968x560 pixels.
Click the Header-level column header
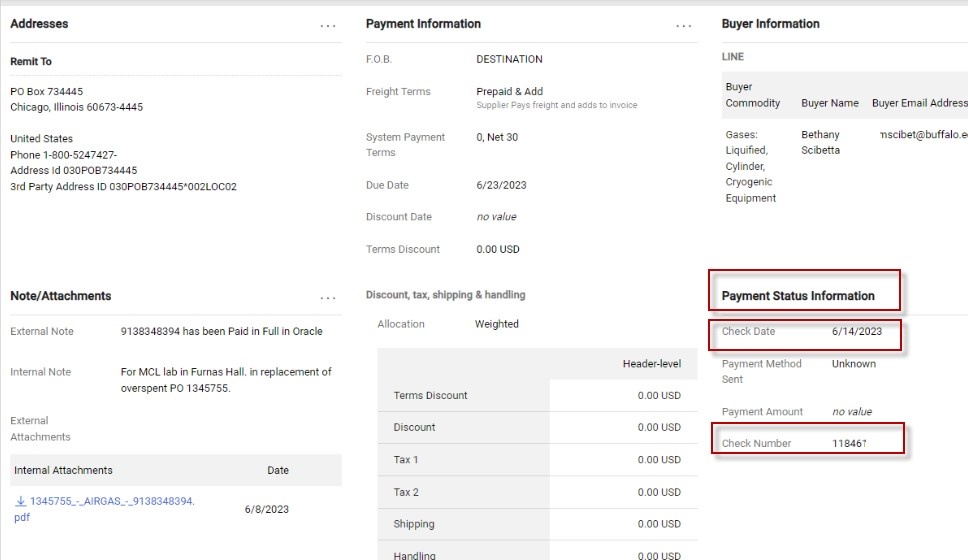click(x=651, y=364)
